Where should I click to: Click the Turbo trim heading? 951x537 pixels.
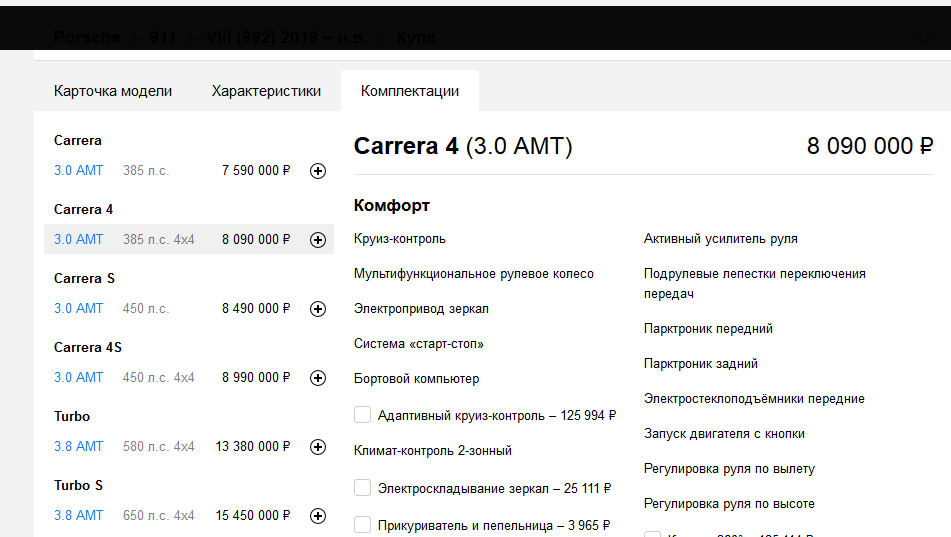72,416
